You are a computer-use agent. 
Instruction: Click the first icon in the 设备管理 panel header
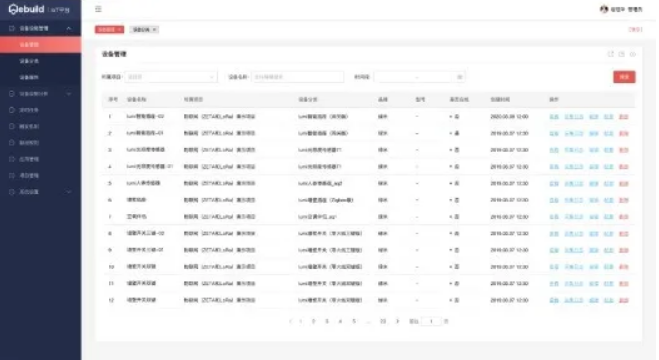tap(610, 54)
